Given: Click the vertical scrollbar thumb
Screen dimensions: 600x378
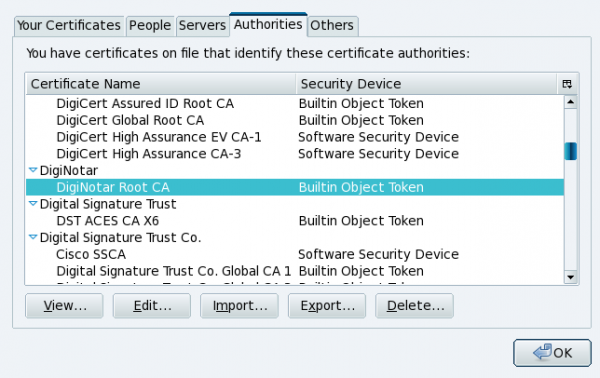Looking at the screenshot, I should coord(571,151).
